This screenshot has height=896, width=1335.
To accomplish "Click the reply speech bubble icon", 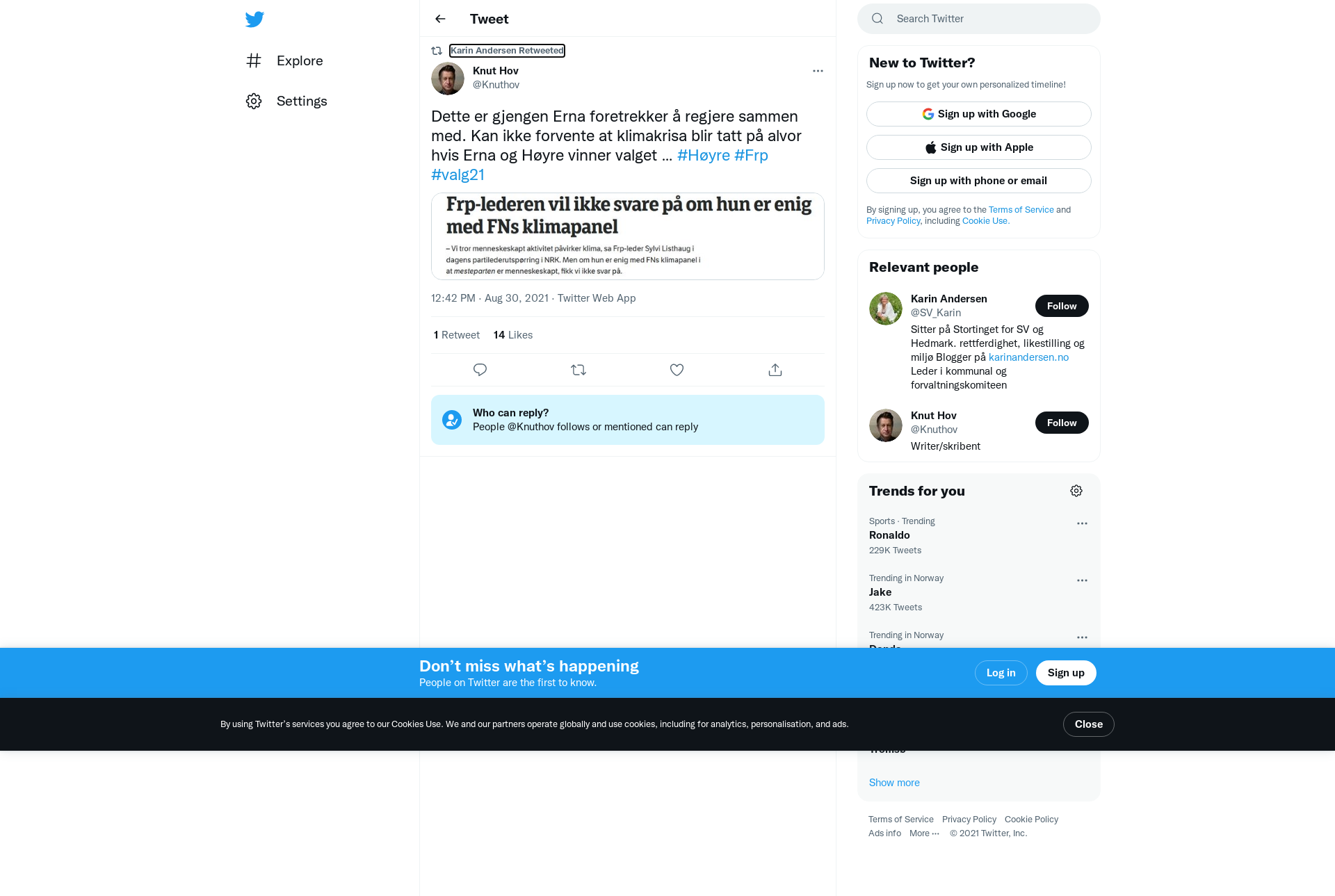I will point(480,370).
